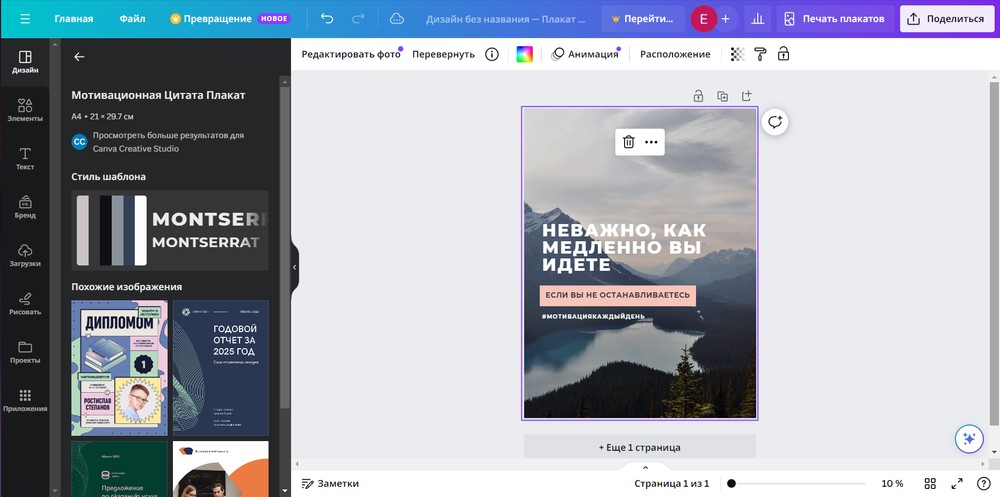The width and height of the screenshot is (1000, 497).
Task: Open the Draw sidebar panel
Action: (x=25, y=304)
